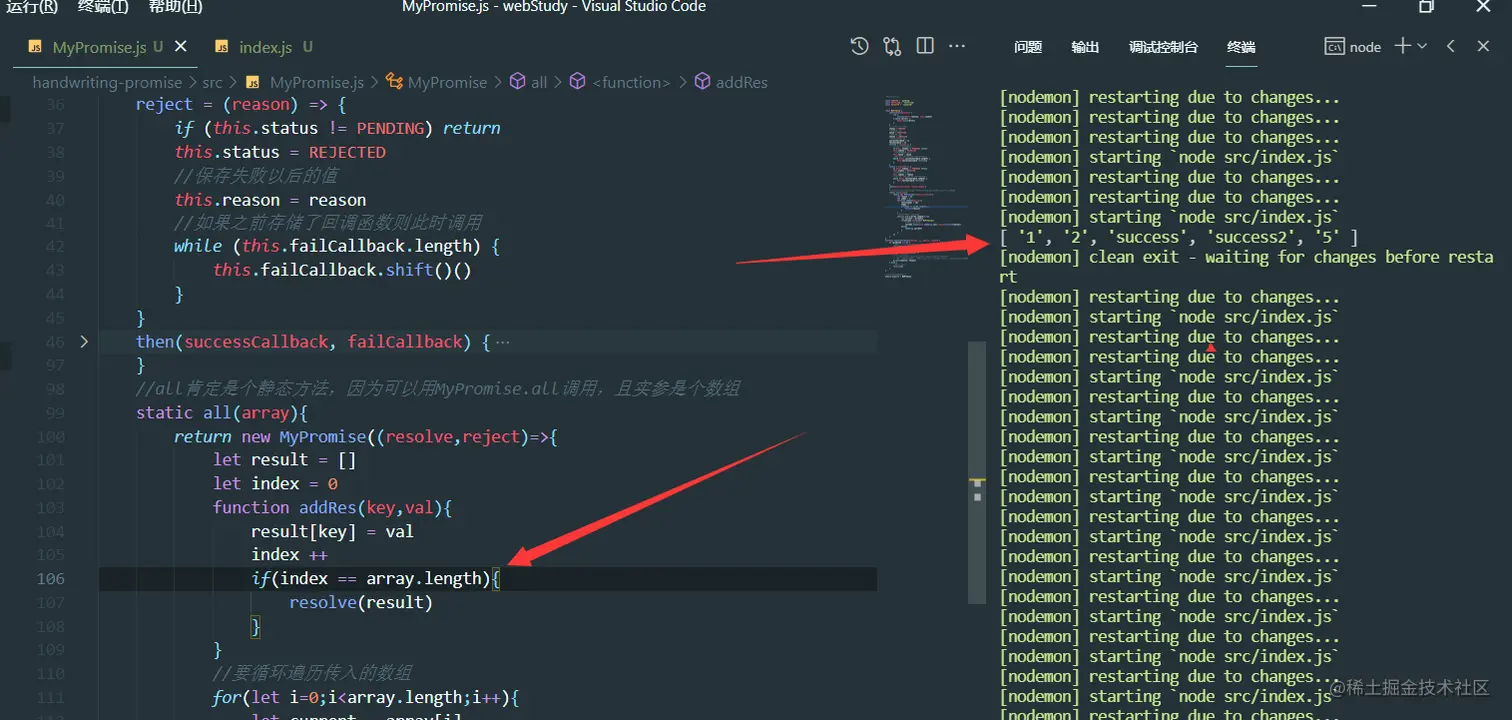Click the comment '//要循环遍历传入的数组'
The height and width of the screenshot is (720, 1512).
(311, 673)
